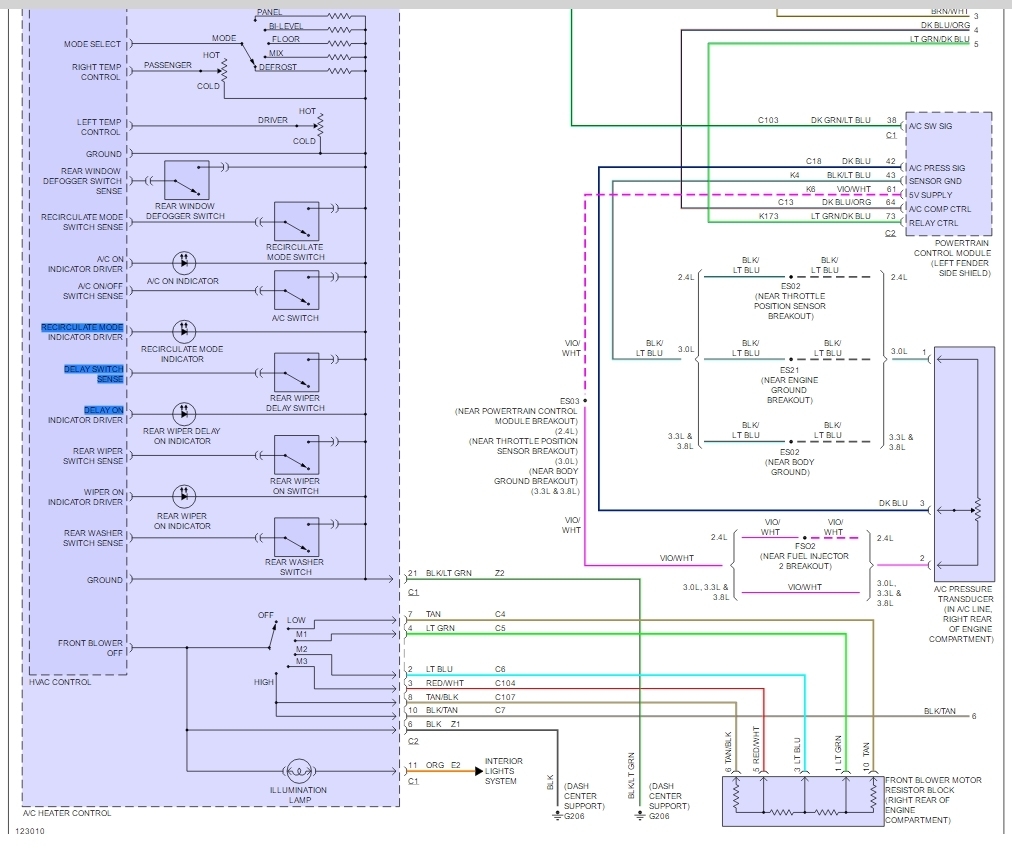Screen dimensions: 1012x848
Task: Click the driver left temp potentiometer symbol
Action: tap(320, 125)
